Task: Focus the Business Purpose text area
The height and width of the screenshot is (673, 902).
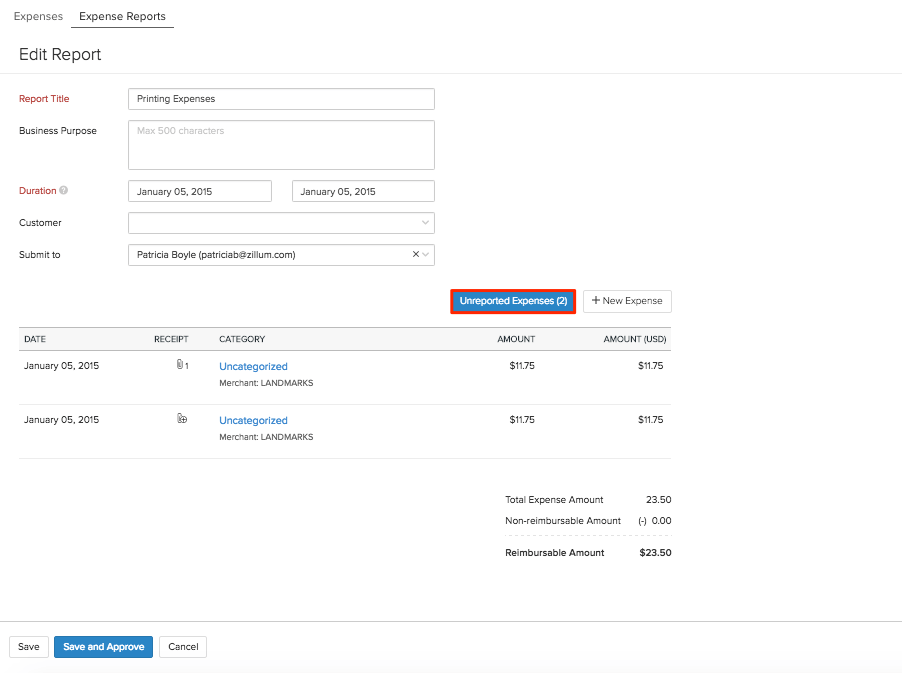Action: coord(281,145)
